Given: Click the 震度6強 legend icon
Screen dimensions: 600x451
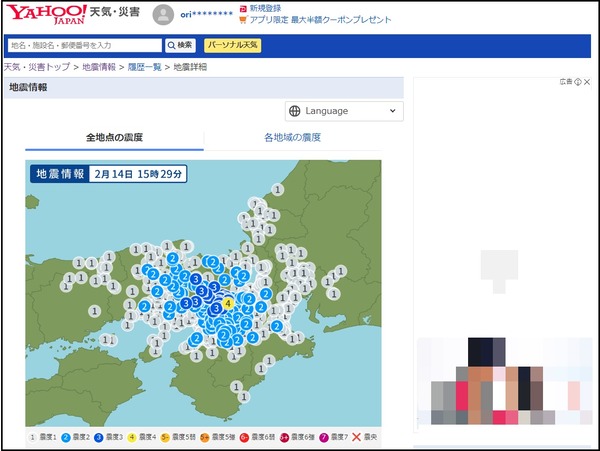Looking at the screenshot, I should pos(284,437).
